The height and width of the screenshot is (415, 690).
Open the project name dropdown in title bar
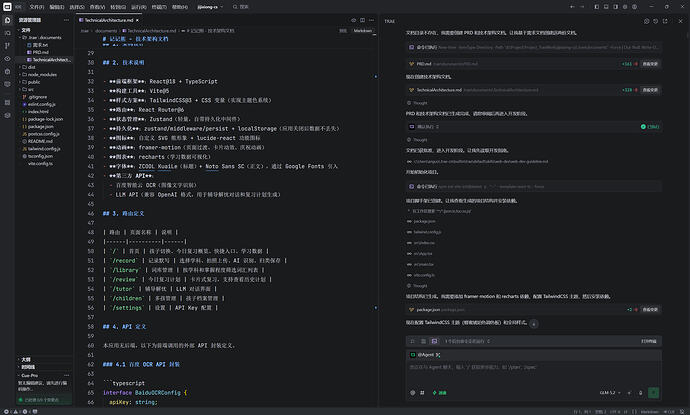point(210,7)
